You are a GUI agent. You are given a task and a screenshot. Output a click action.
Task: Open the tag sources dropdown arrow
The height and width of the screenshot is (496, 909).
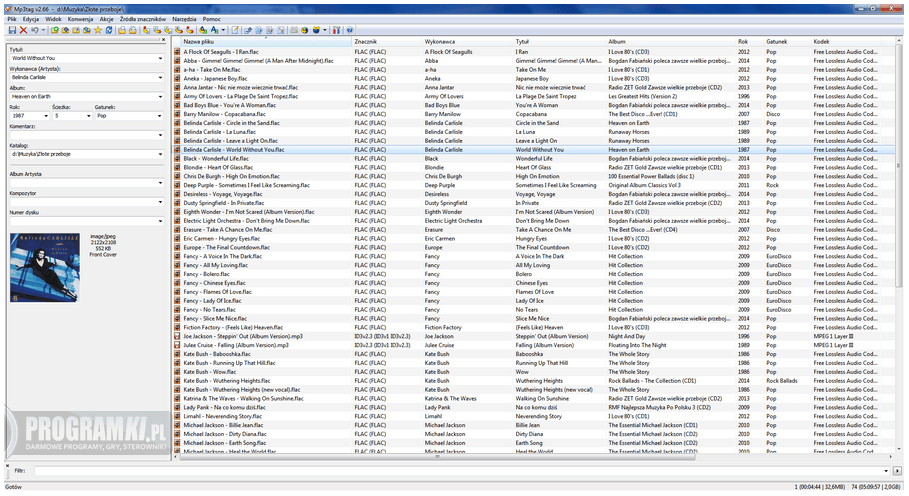tap(324, 30)
